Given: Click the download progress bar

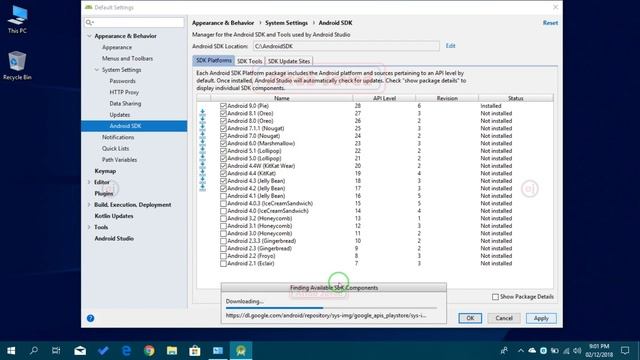Looking at the screenshot, I should point(331,308).
